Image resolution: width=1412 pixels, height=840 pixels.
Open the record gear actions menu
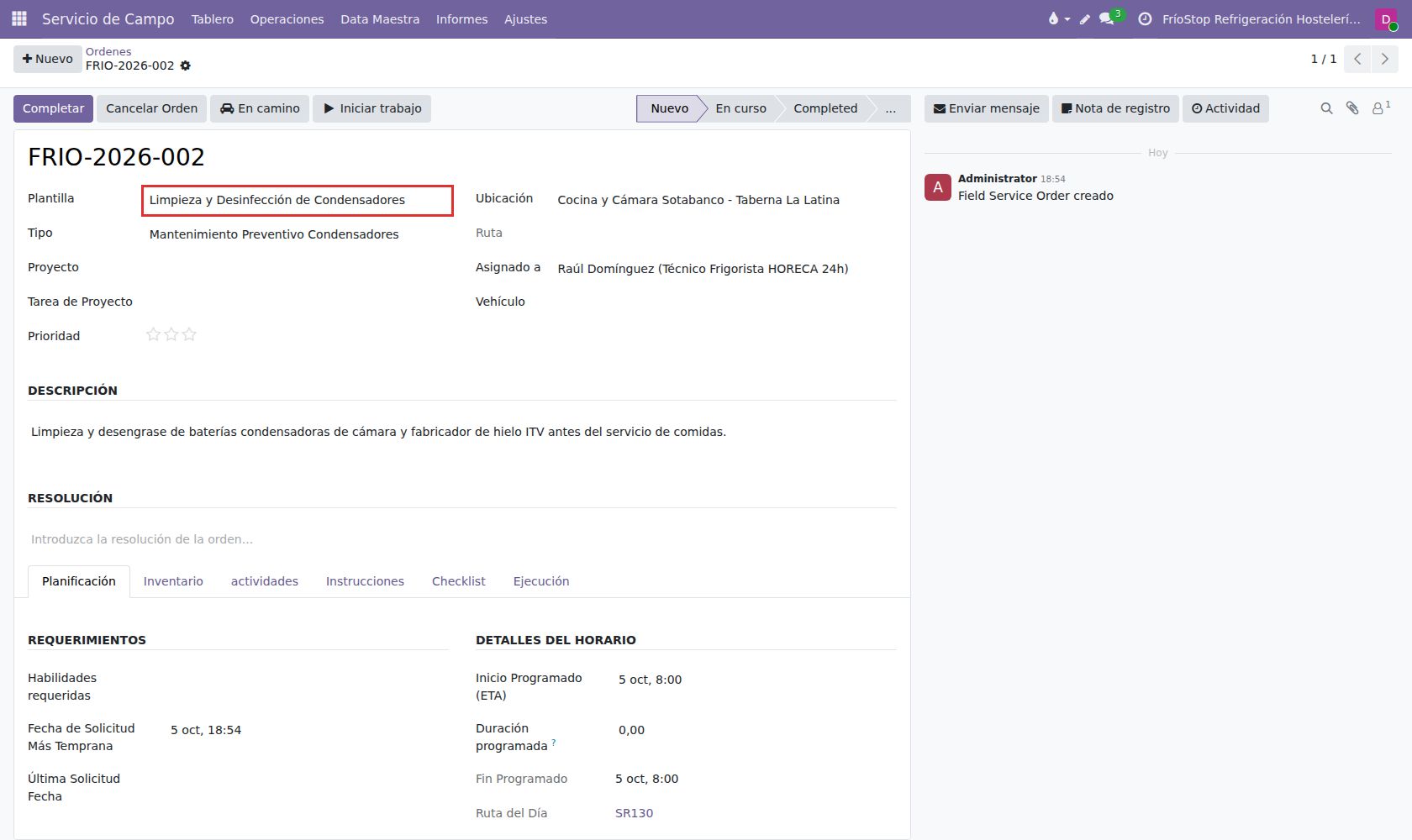click(x=186, y=66)
